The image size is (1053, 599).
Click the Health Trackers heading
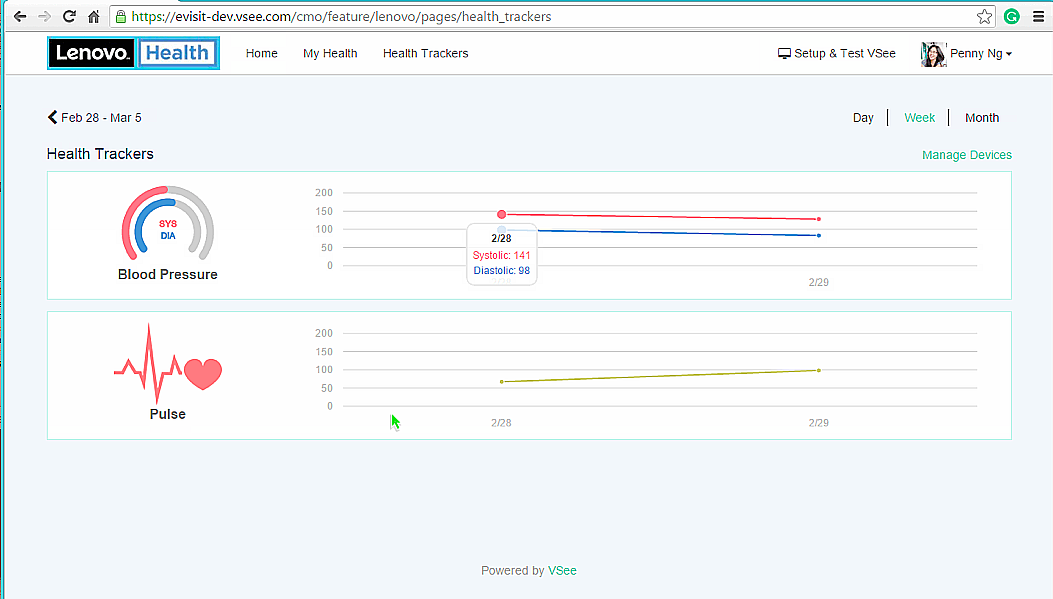[100, 154]
